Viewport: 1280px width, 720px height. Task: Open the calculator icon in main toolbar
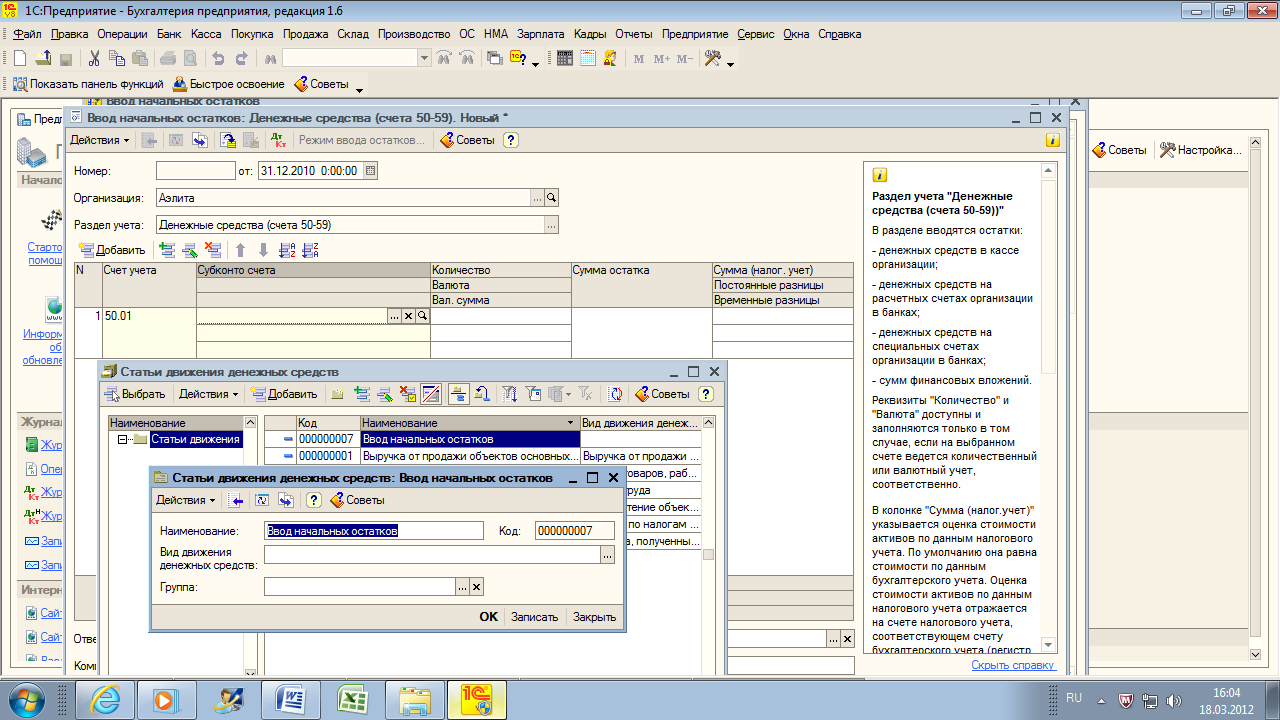click(x=565, y=59)
